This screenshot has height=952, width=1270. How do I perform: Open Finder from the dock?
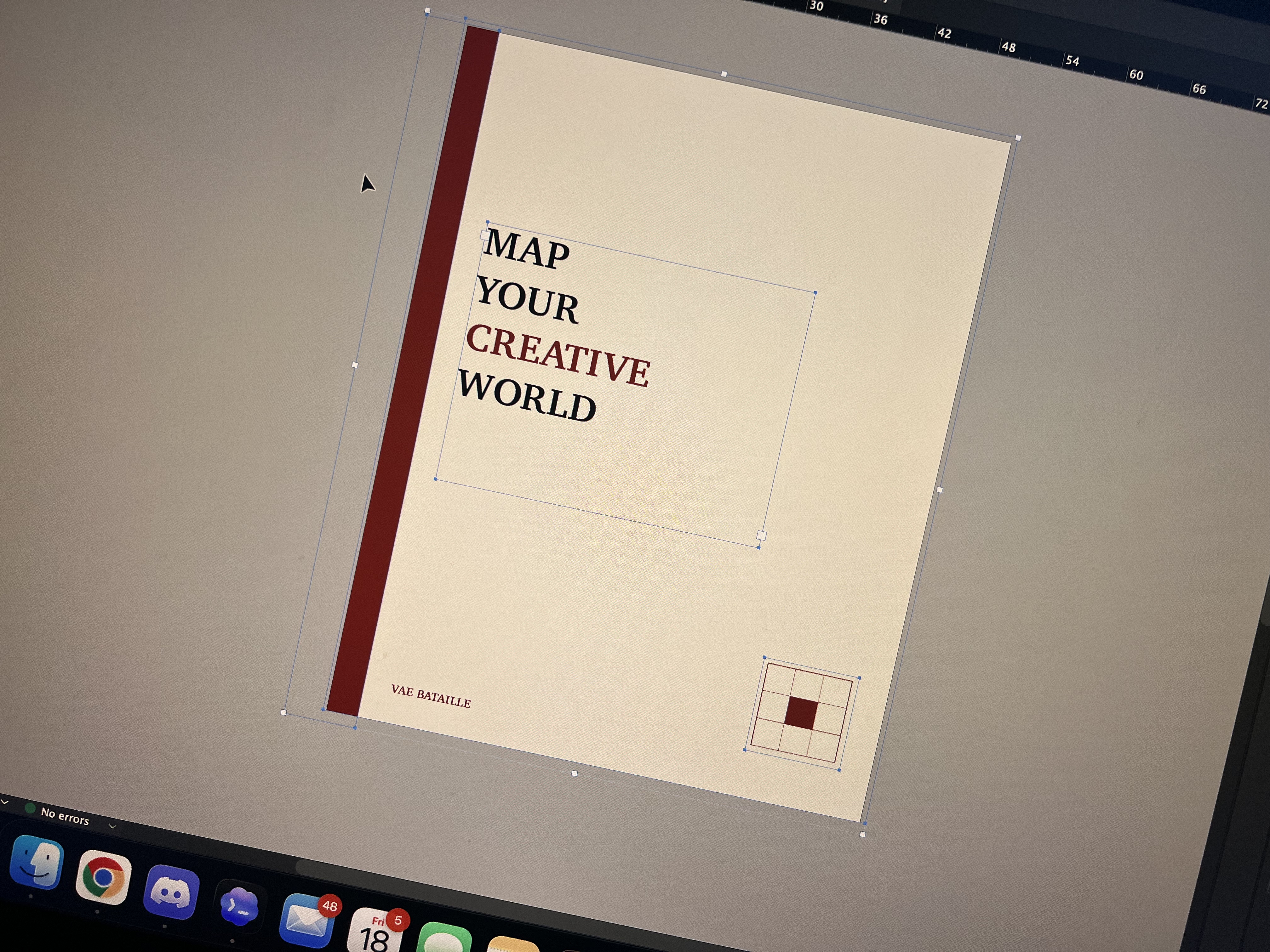pyautogui.click(x=37, y=862)
